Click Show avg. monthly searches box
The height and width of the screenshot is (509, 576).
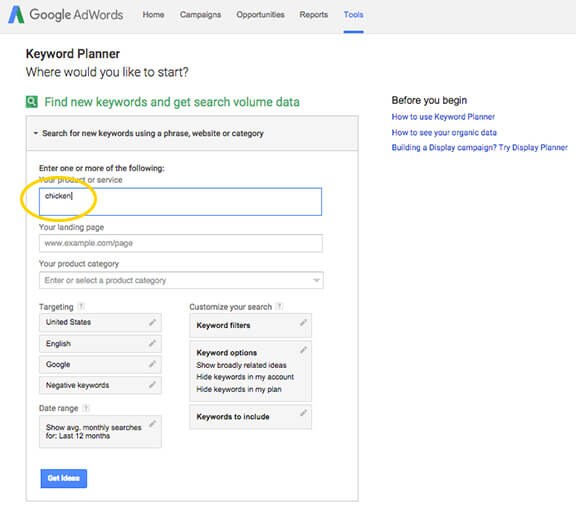point(100,432)
